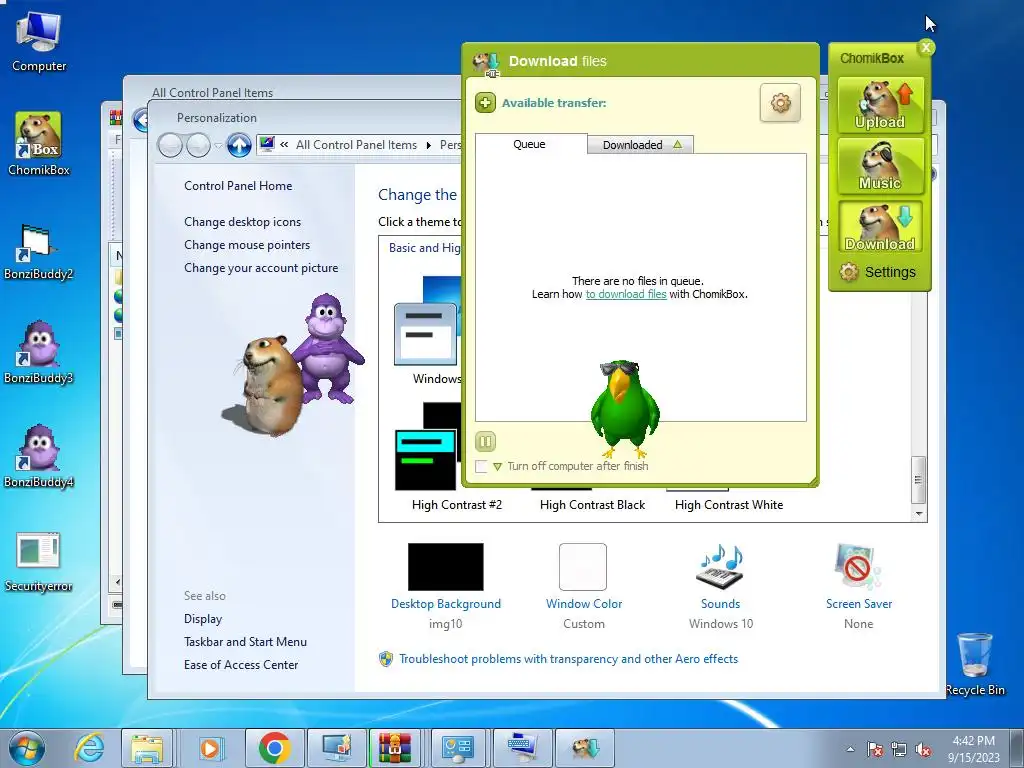Select the Windows Basic theme thumbnail
Viewport: 1024px width, 768px height.
426,333
